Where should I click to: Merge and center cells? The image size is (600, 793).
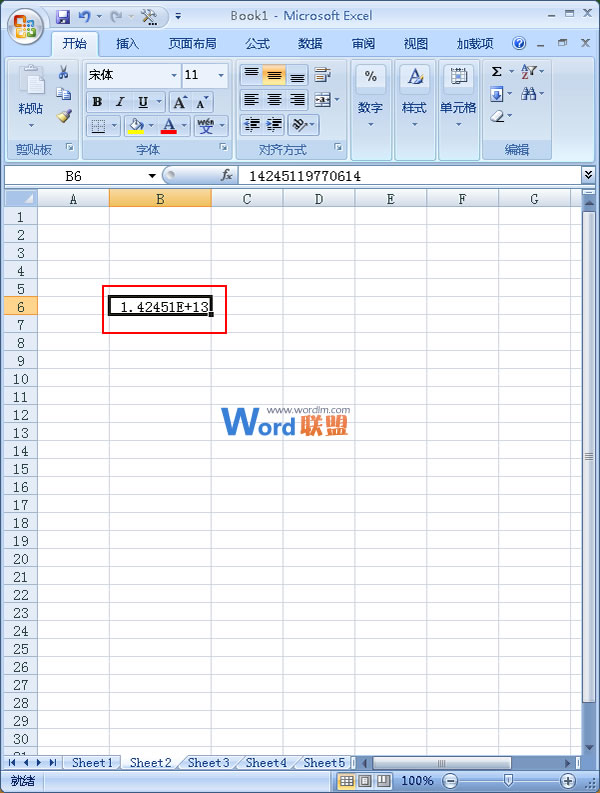coord(323,100)
